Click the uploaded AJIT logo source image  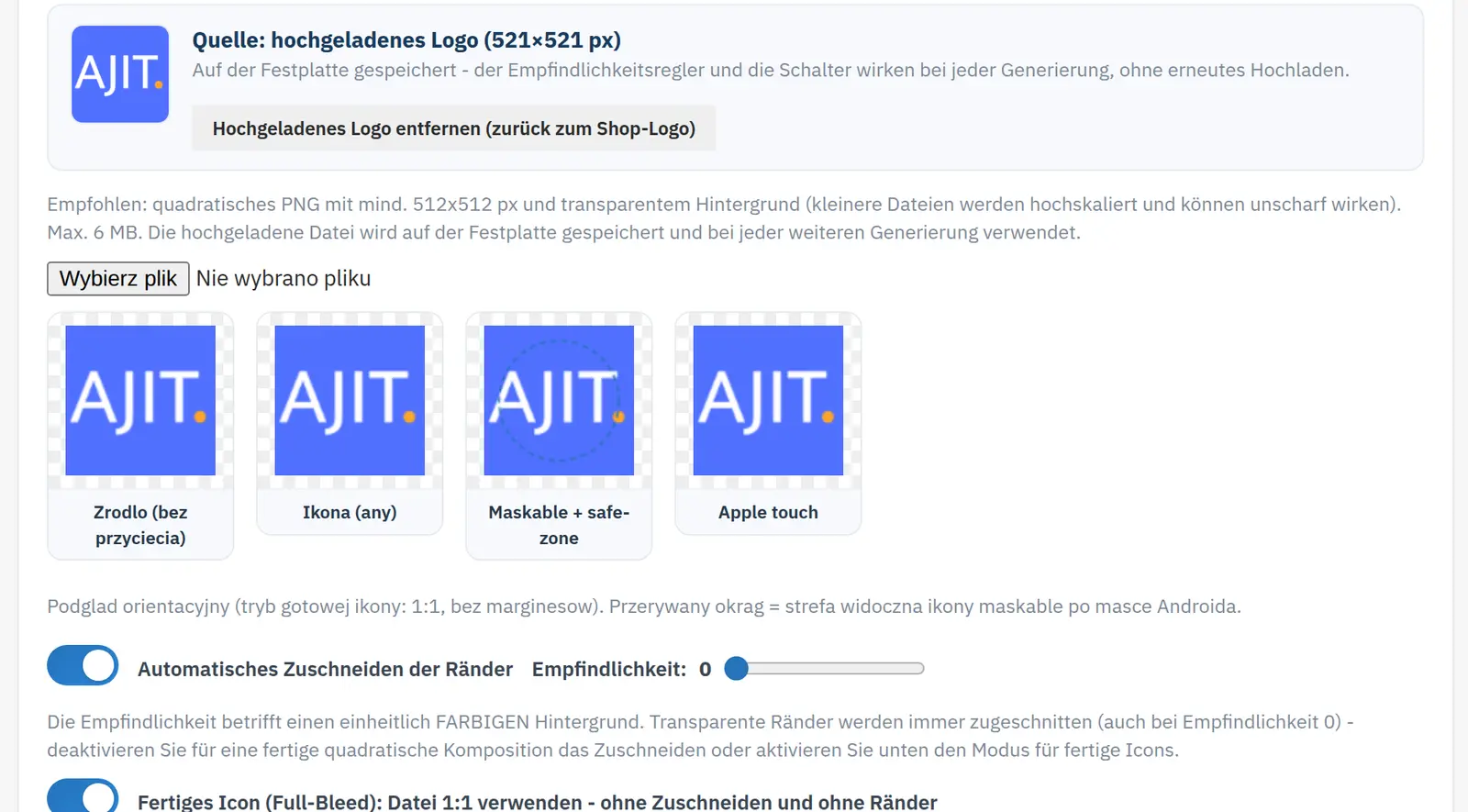pyautogui.click(x=120, y=74)
